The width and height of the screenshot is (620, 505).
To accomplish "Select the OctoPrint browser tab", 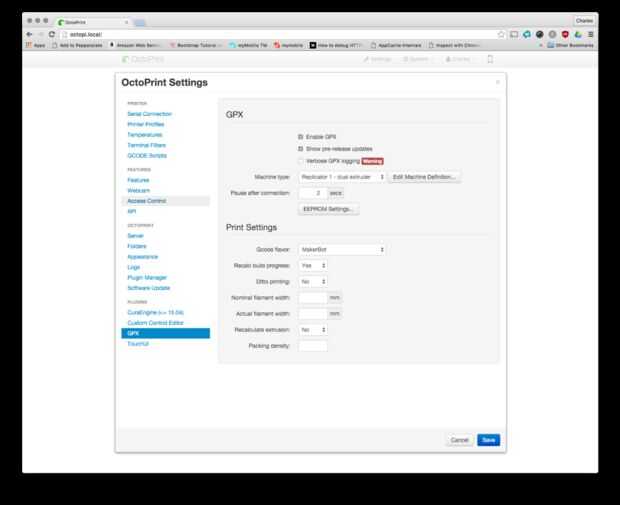I will pyautogui.click(x=93, y=22).
